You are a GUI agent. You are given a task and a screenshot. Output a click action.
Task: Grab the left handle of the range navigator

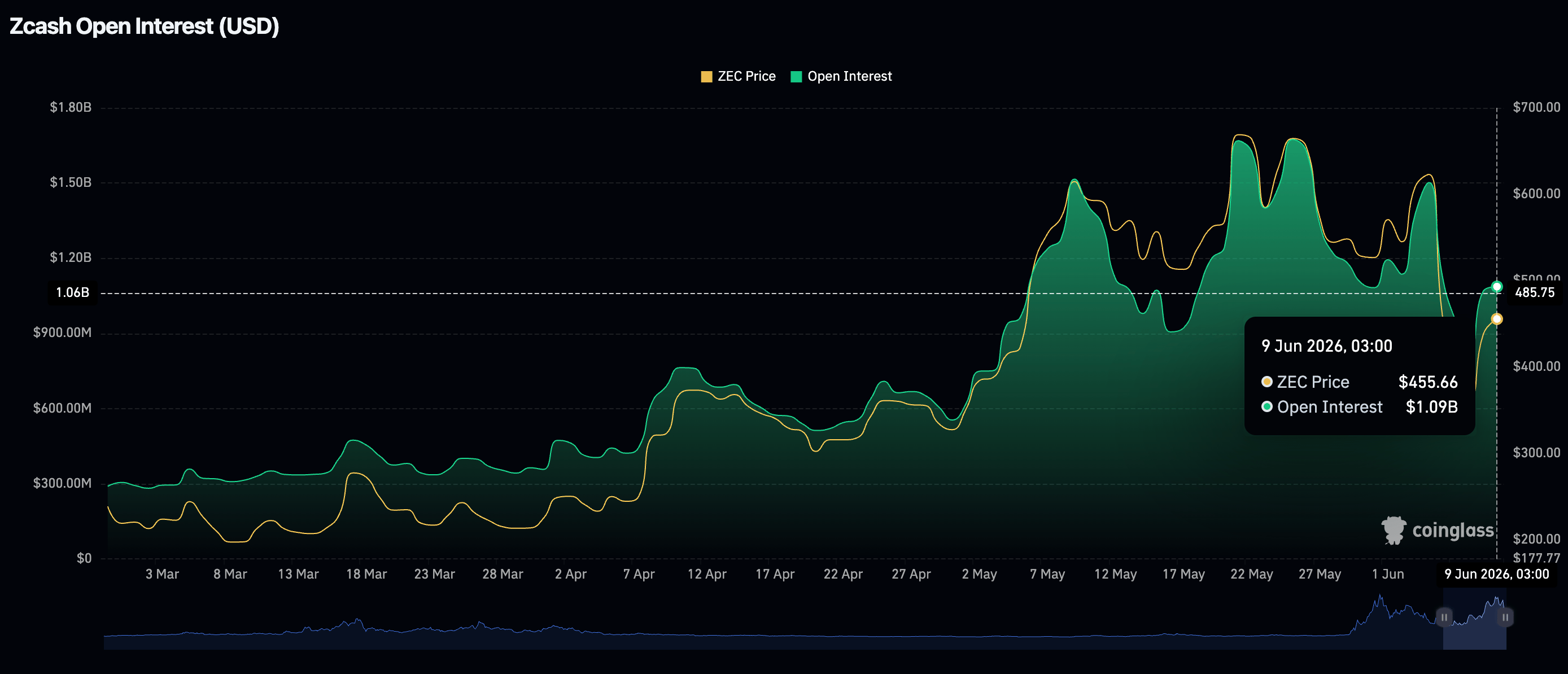[1444, 617]
